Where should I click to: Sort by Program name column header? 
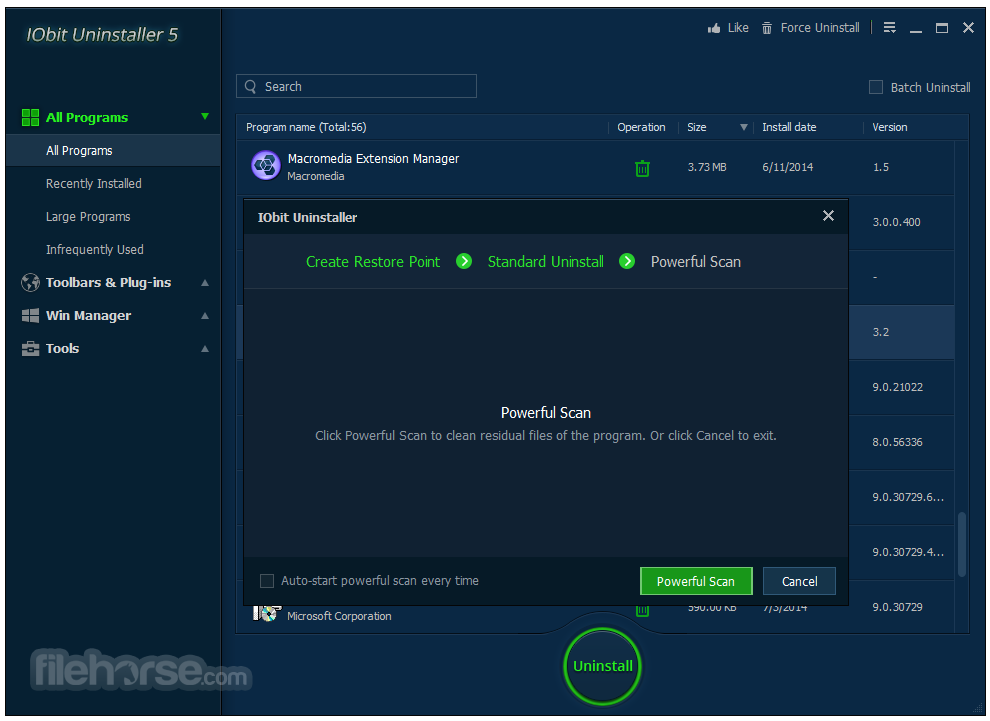click(x=306, y=128)
